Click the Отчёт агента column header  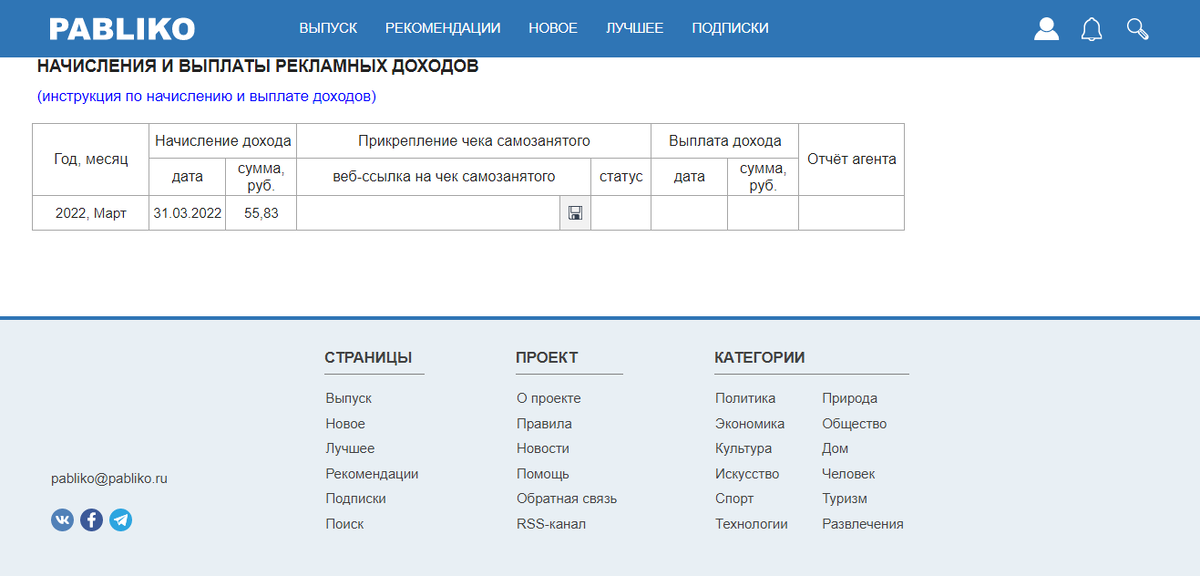coord(851,159)
